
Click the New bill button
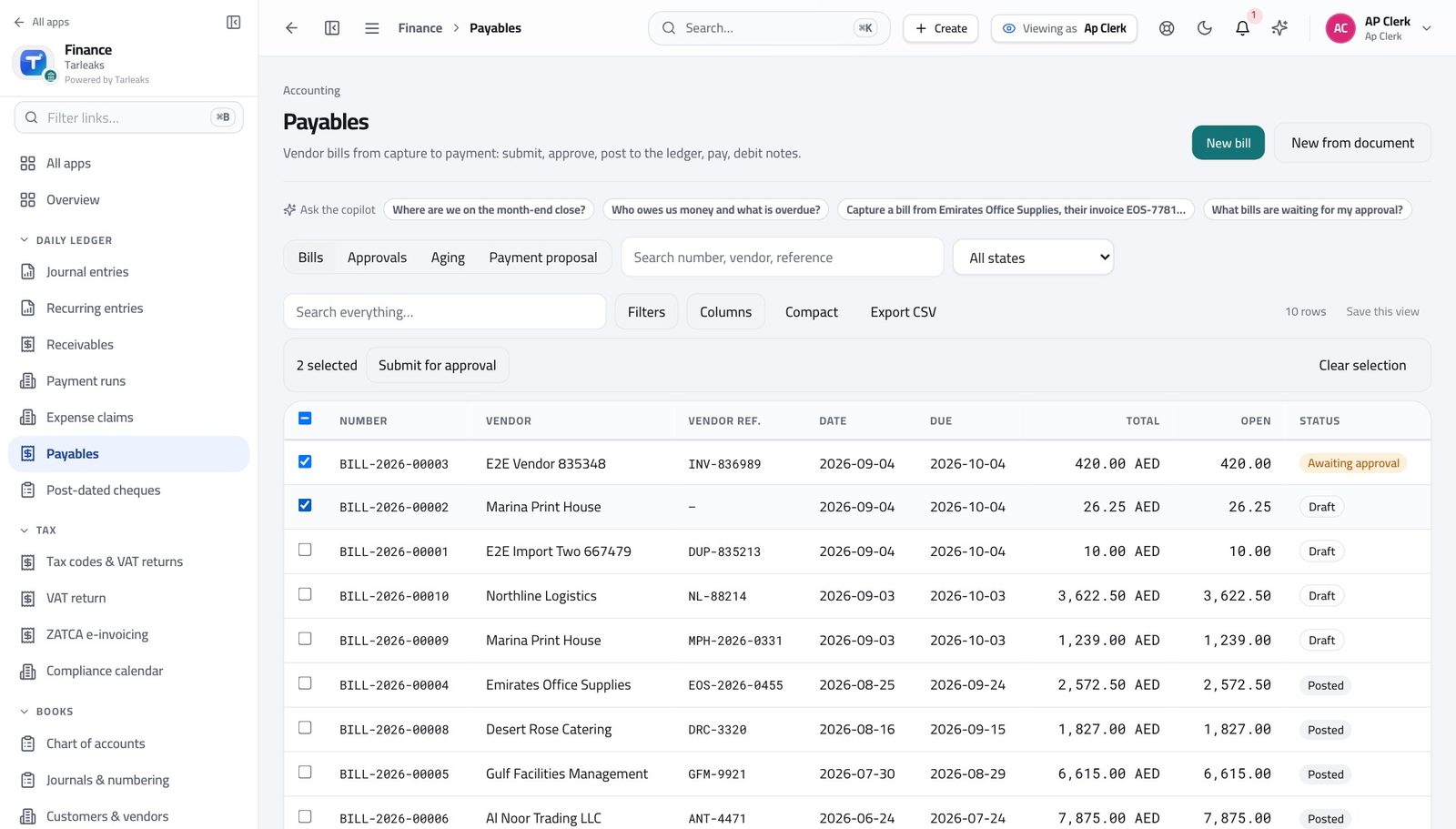click(x=1228, y=143)
